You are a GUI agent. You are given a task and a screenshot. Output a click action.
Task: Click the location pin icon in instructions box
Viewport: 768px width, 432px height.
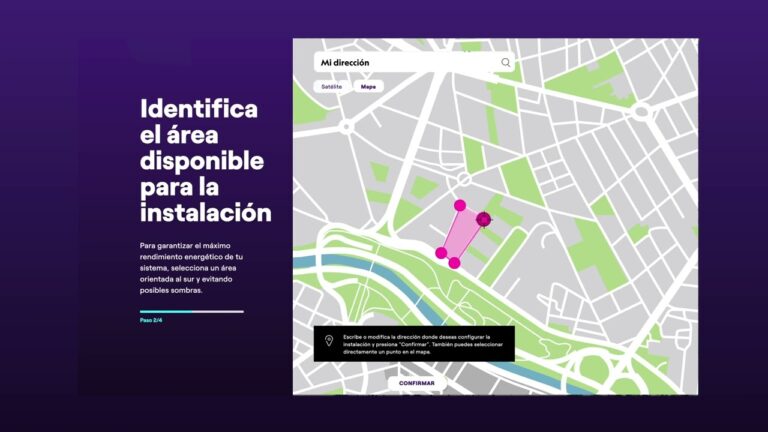[x=328, y=343]
